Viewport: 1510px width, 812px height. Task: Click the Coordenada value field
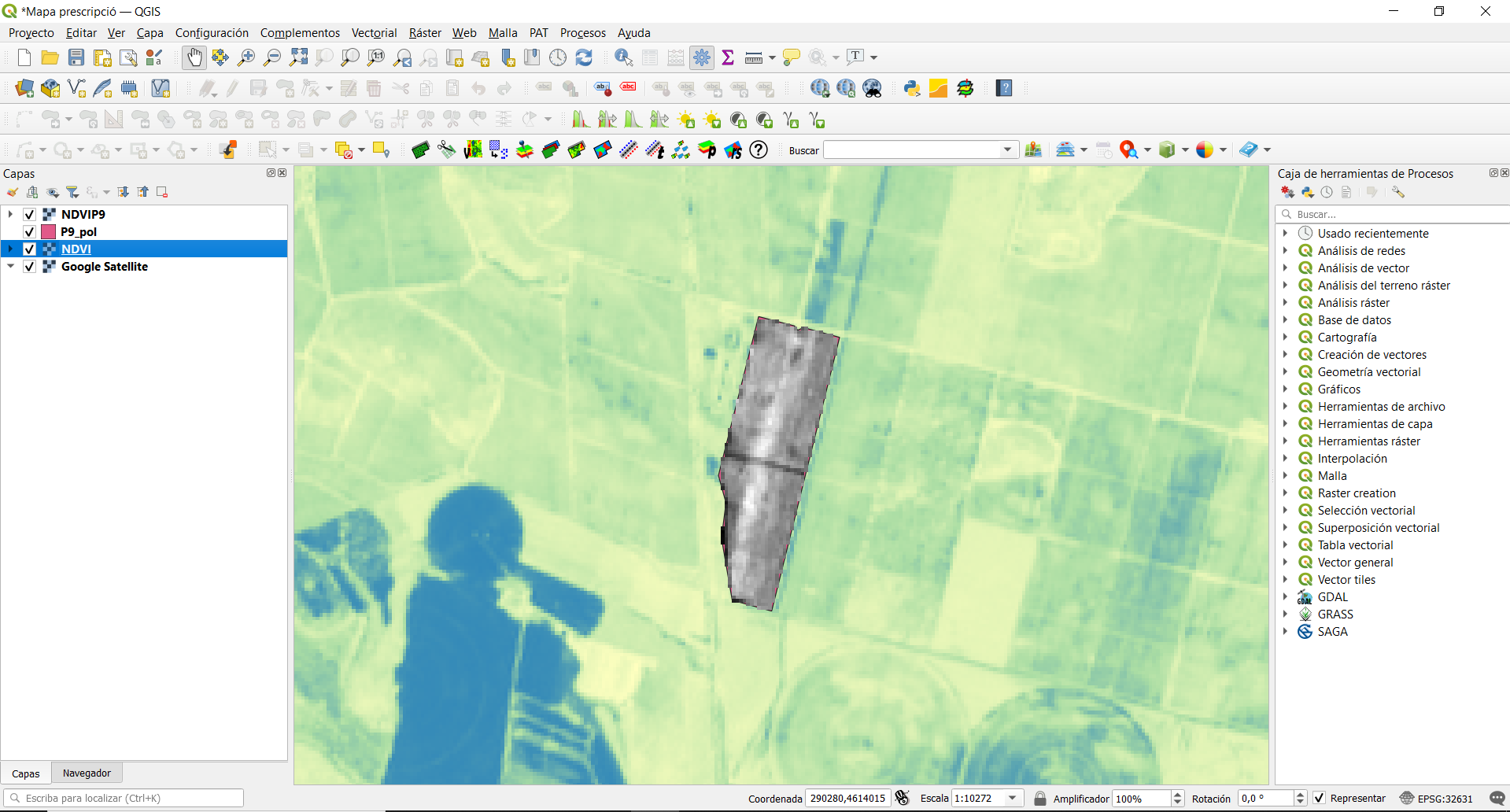[x=847, y=799]
